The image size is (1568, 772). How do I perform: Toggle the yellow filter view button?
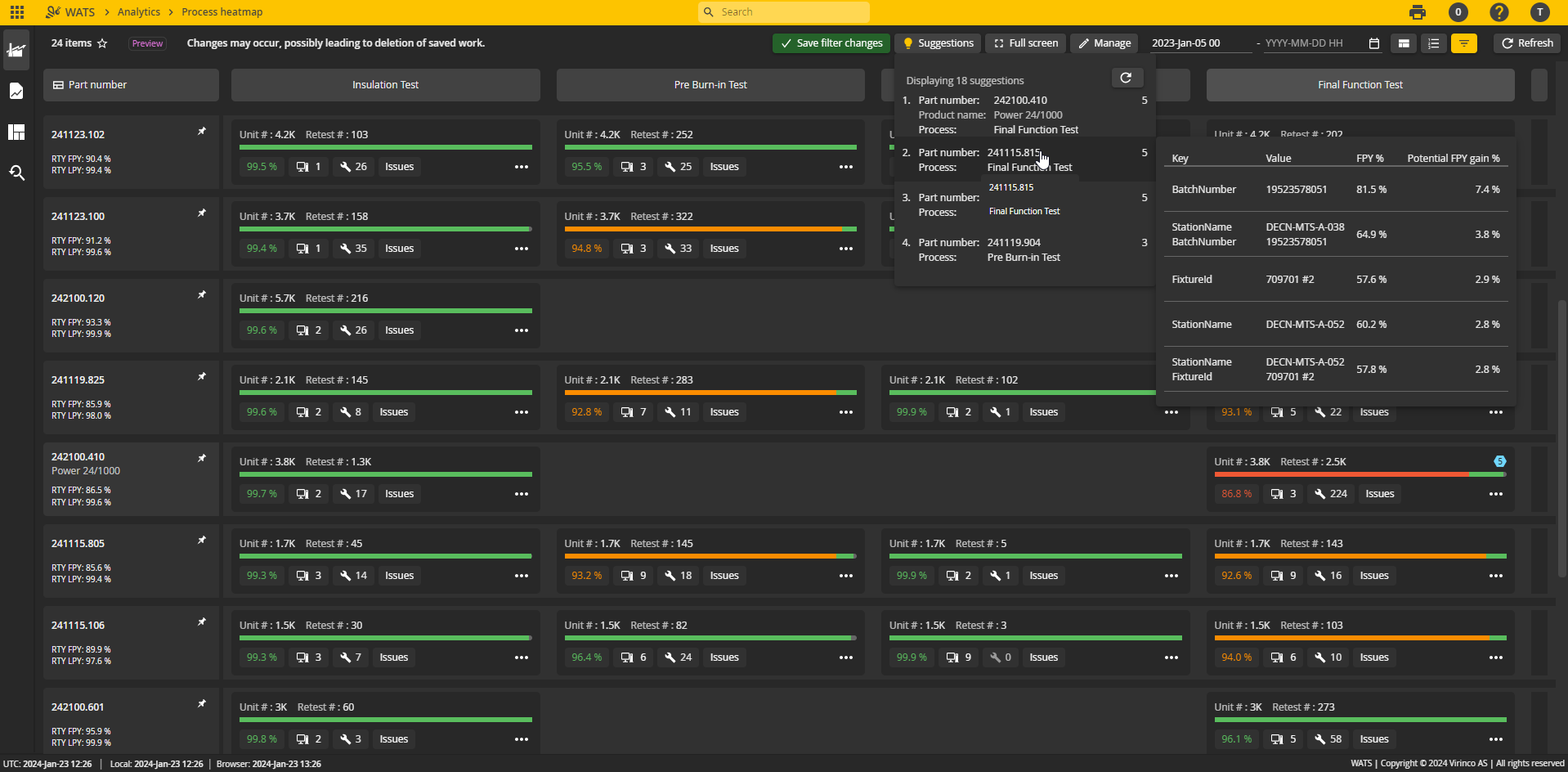point(1463,43)
